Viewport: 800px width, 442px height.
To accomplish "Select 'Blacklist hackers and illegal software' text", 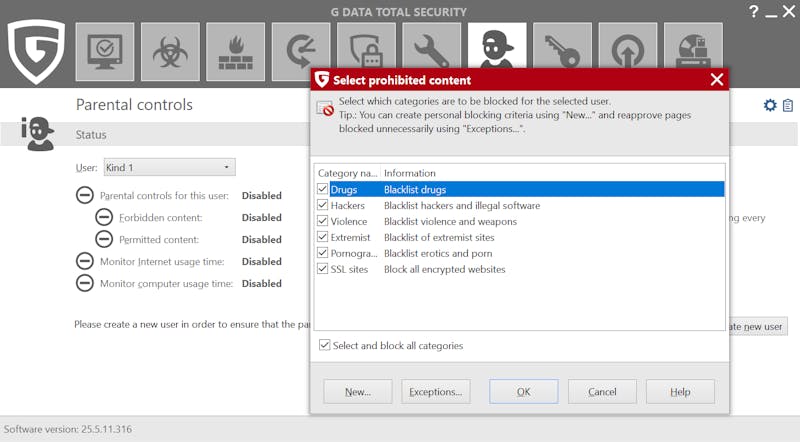I will tap(462, 205).
